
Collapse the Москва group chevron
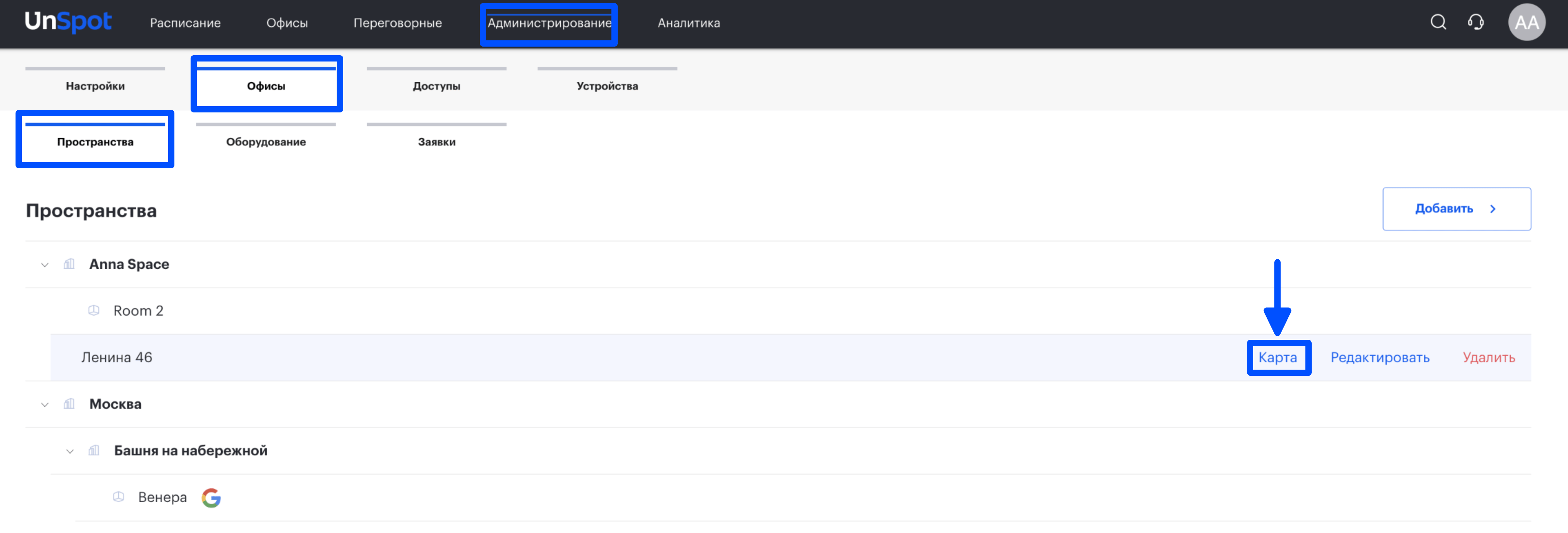(44, 404)
